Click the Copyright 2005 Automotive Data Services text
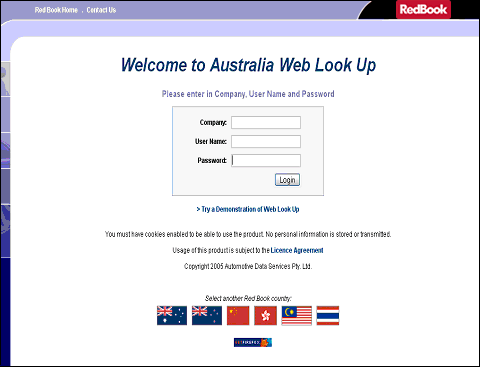The width and height of the screenshot is (480, 367). pos(248,266)
